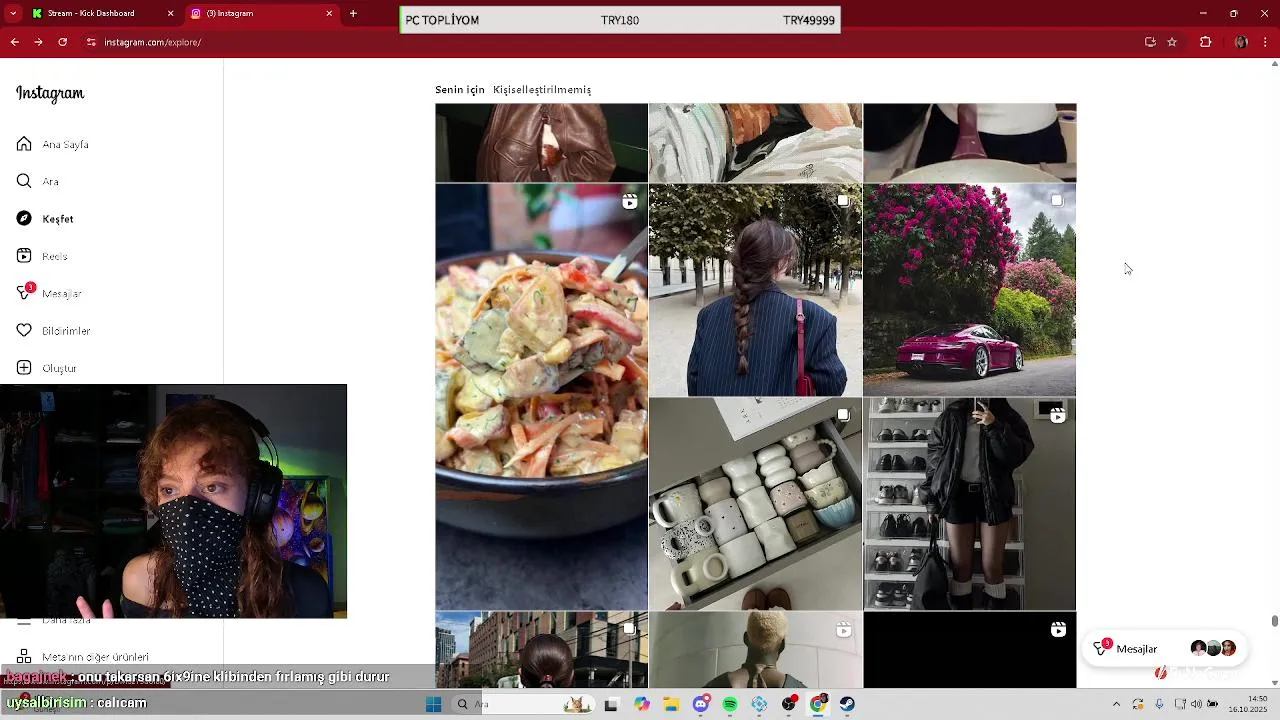Open the Windows Start menu
This screenshot has height=720, width=1280.
click(x=433, y=704)
